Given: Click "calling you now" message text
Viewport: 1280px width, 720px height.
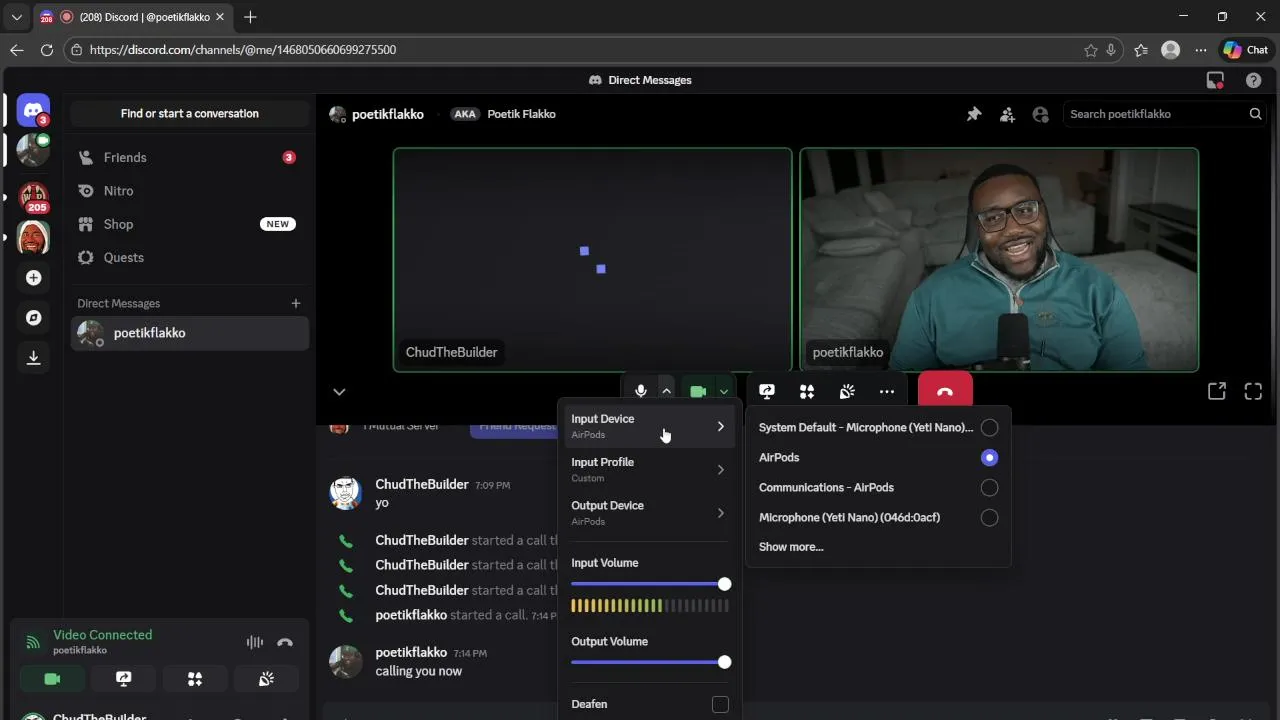Looking at the screenshot, I should point(418,671).
